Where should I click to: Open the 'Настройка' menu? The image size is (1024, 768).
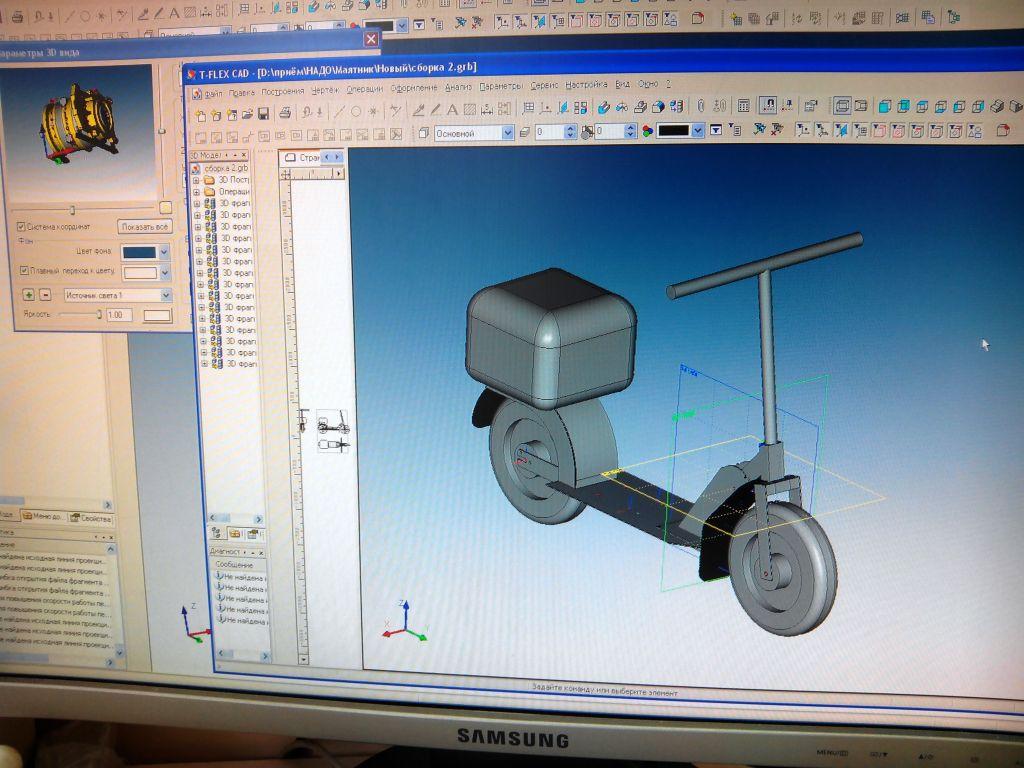pyautogui.click(x=586, y=85)
